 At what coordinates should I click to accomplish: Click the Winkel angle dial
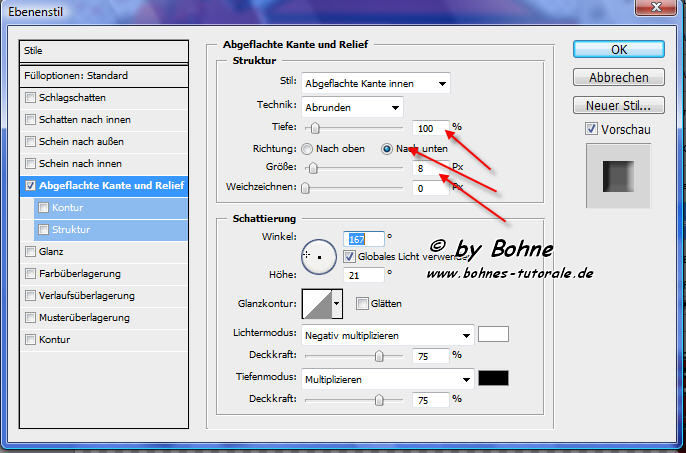[x=319, y=256]
